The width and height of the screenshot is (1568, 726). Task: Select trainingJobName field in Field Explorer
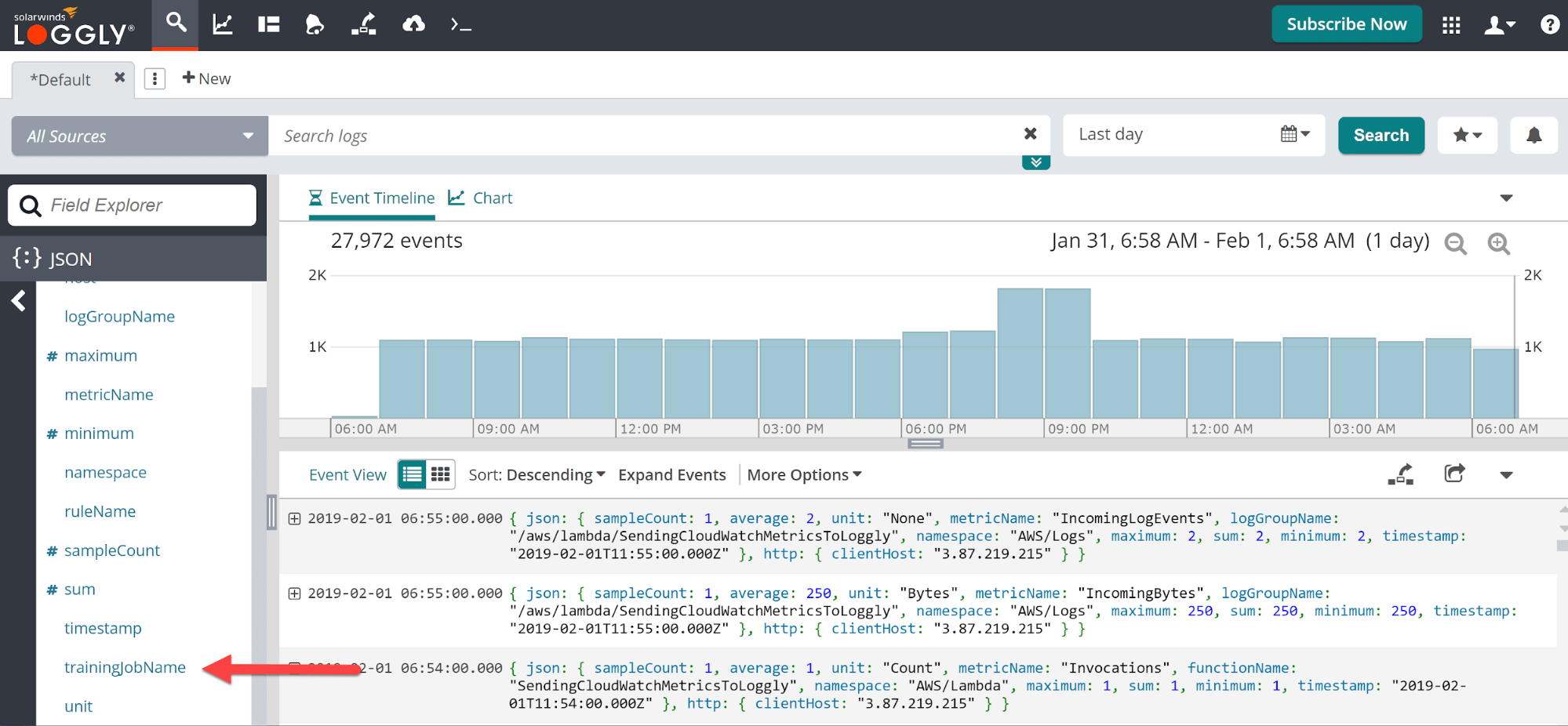[125, 667]
